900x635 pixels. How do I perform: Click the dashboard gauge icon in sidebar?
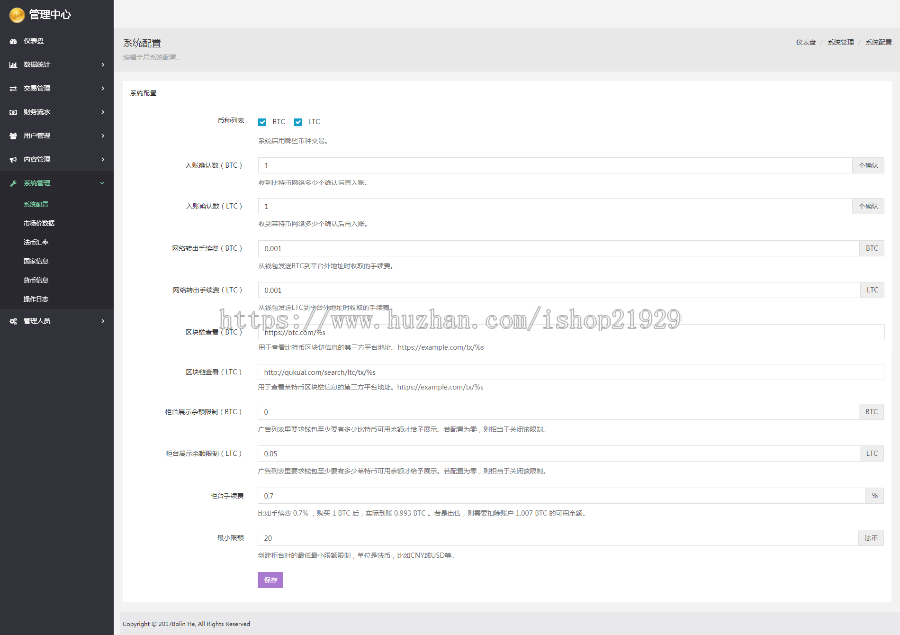pos(13,41)
